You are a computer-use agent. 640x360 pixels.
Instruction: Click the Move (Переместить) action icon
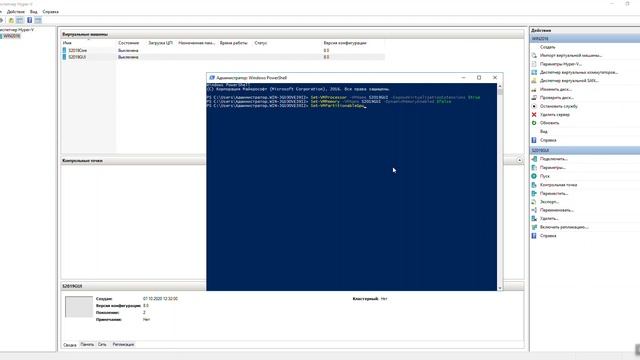point(534,193)
